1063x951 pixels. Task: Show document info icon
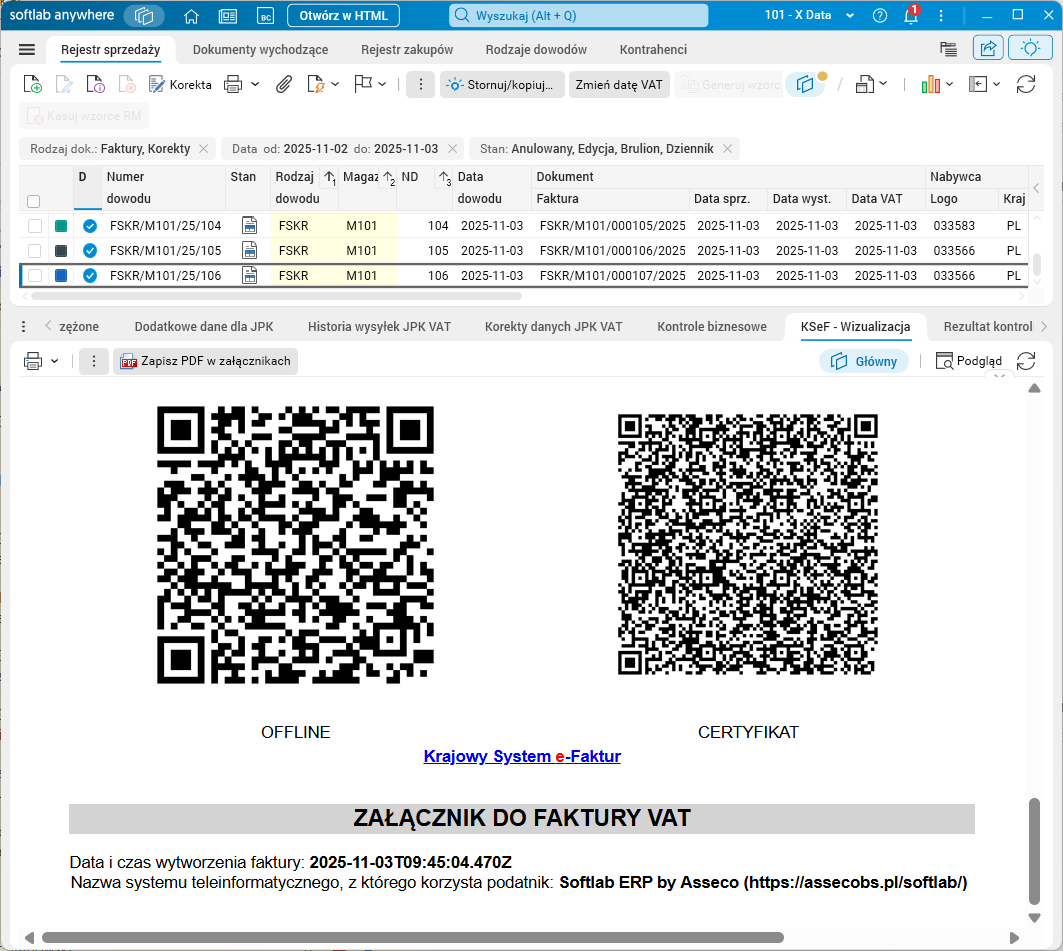click(x=95, y=85)
